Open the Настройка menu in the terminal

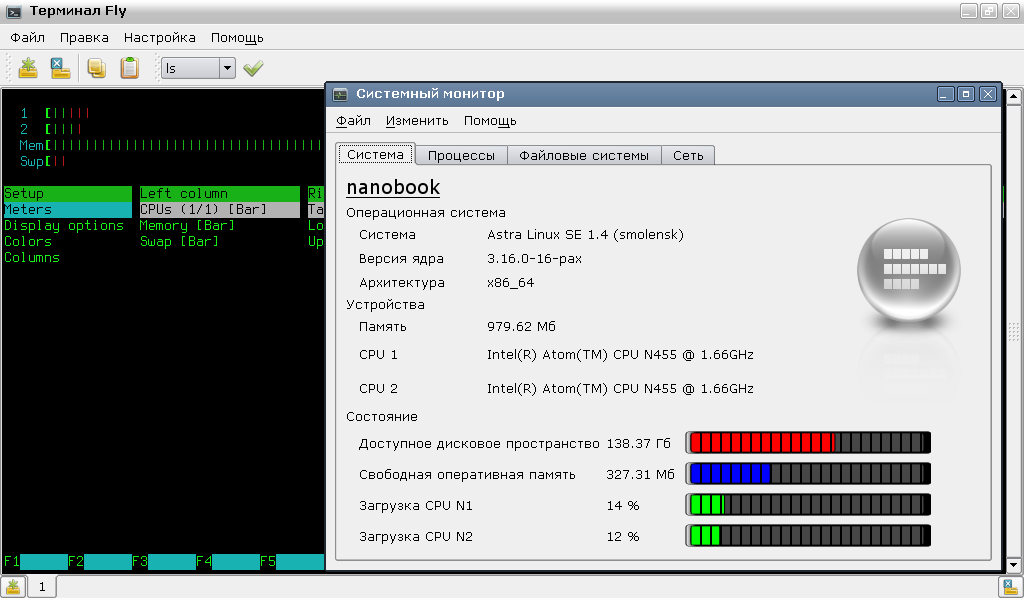[x=160, y=38]
